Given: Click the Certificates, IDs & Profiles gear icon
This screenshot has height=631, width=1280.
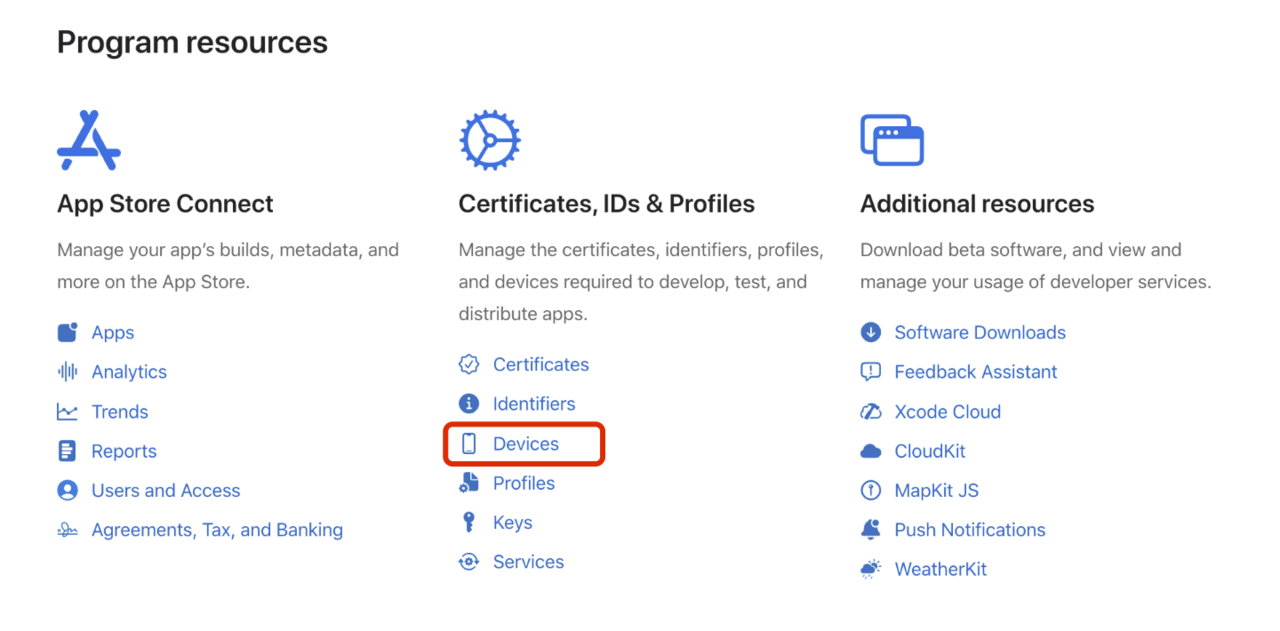Looking at the screenshot, I should point(490,140).
